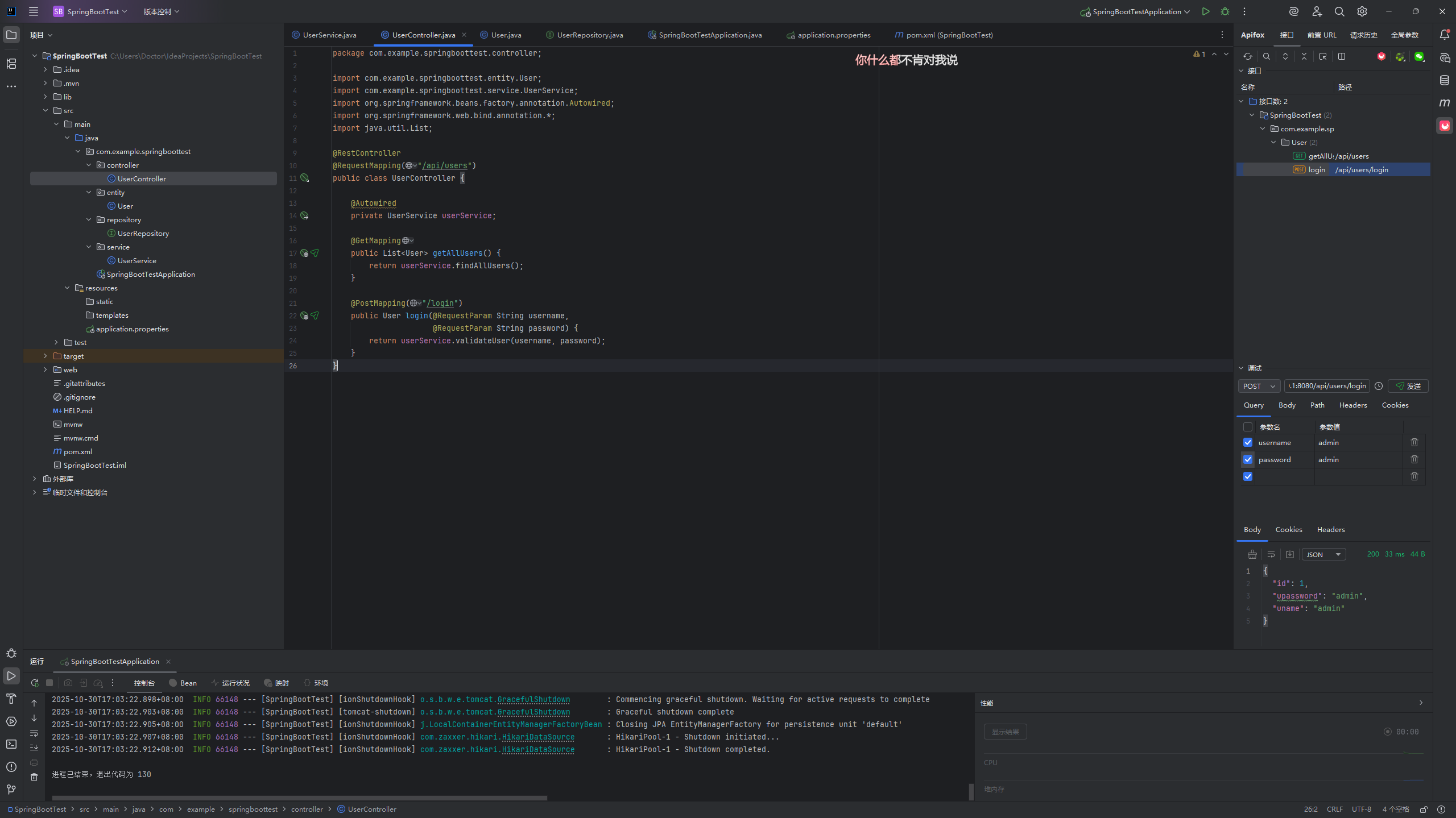The image size is (1456, 818).
Task: Click the HikariDataSource link in console
Action: point(537,737)
